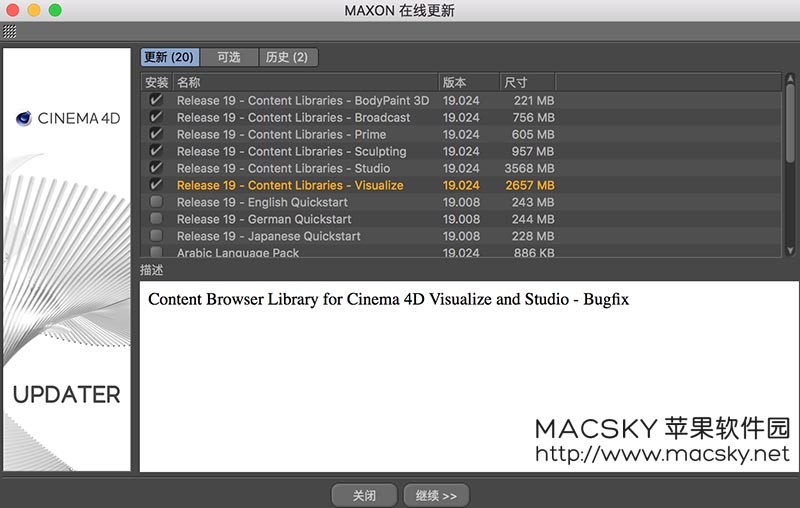This screenshot has width=800, height=508.
Task: Sort the list by the 安装 column header
Action: 157,82
